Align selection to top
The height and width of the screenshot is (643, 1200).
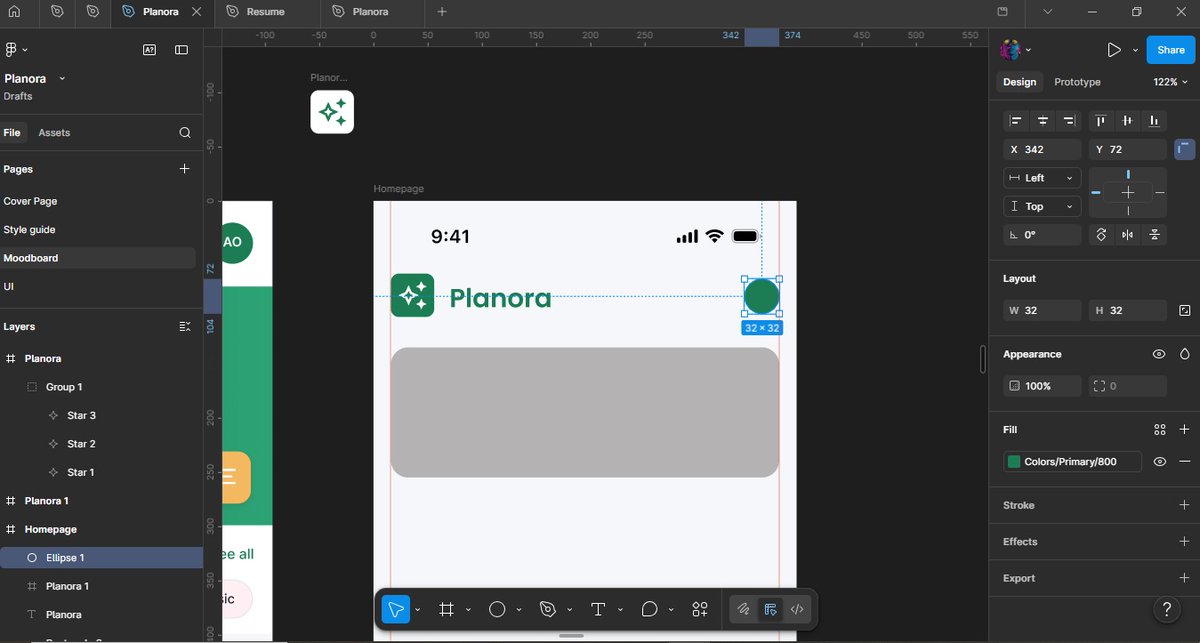1101,121
